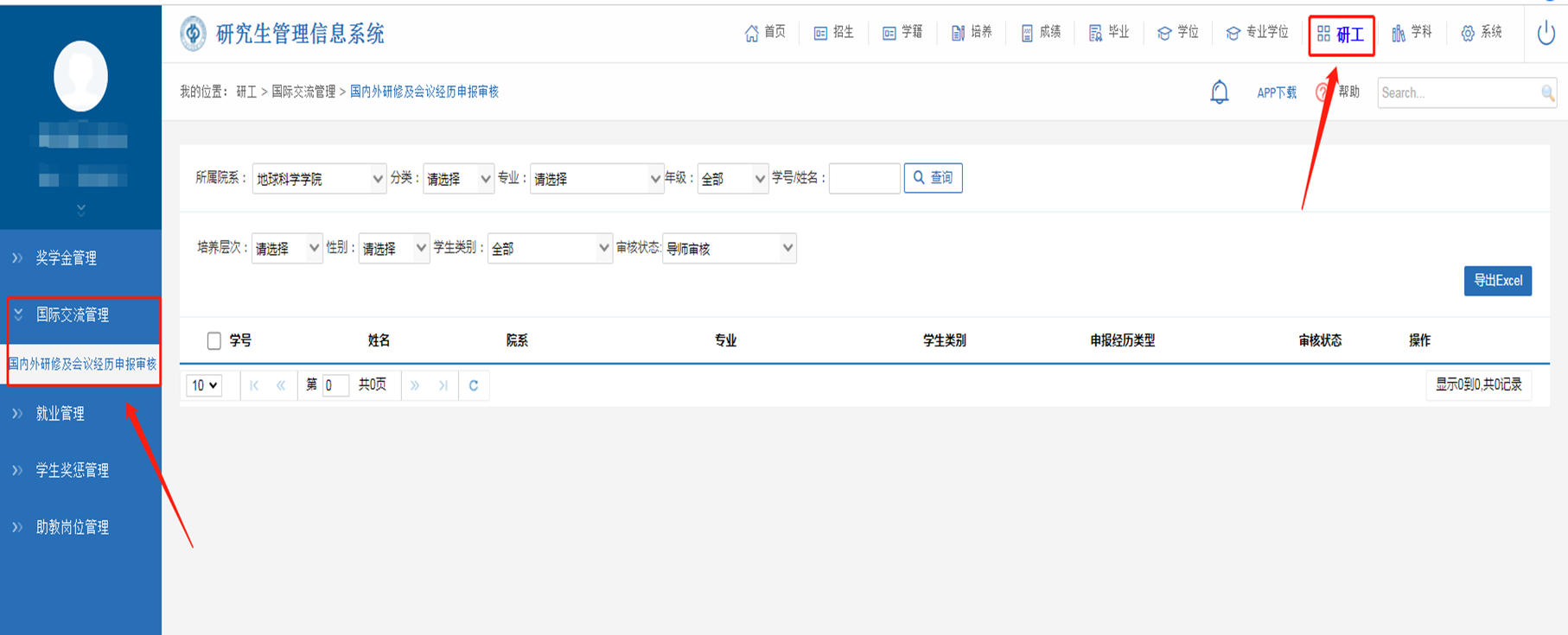Click the refresh table icon
Viewport: 1568px width, 635px height.
(474, 385)
